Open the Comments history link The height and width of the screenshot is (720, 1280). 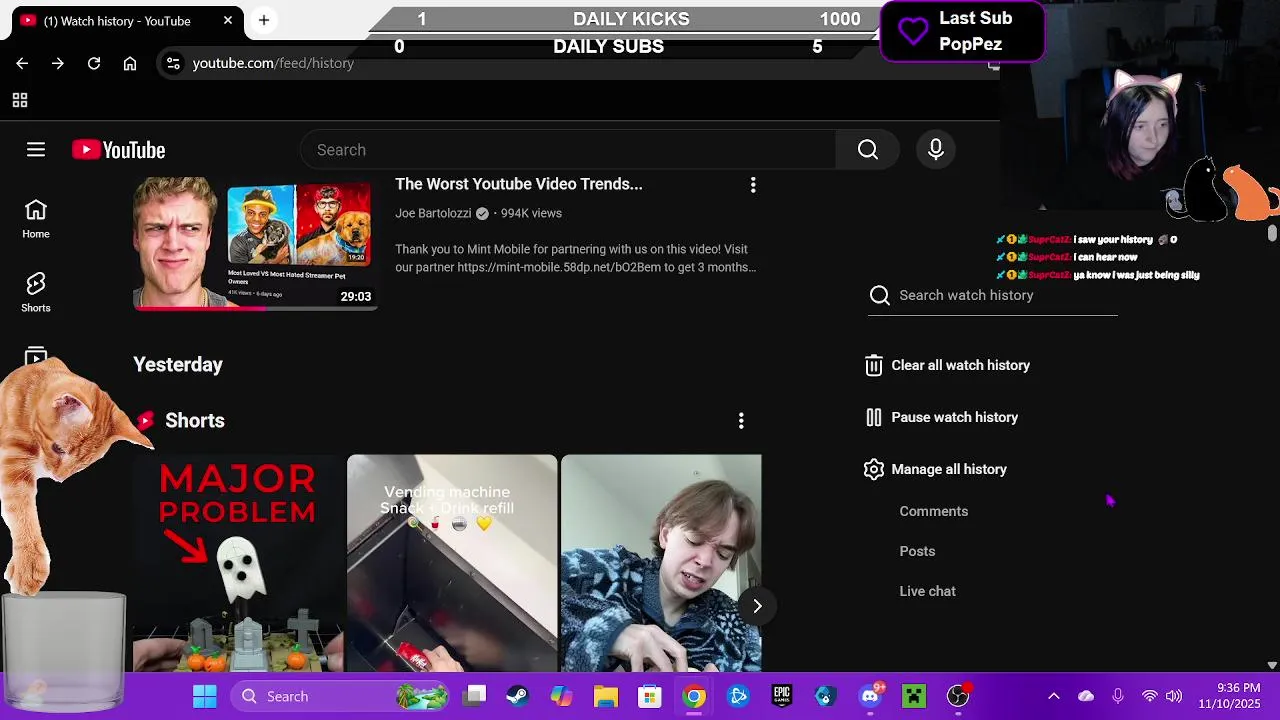click(x=934, y=511)
